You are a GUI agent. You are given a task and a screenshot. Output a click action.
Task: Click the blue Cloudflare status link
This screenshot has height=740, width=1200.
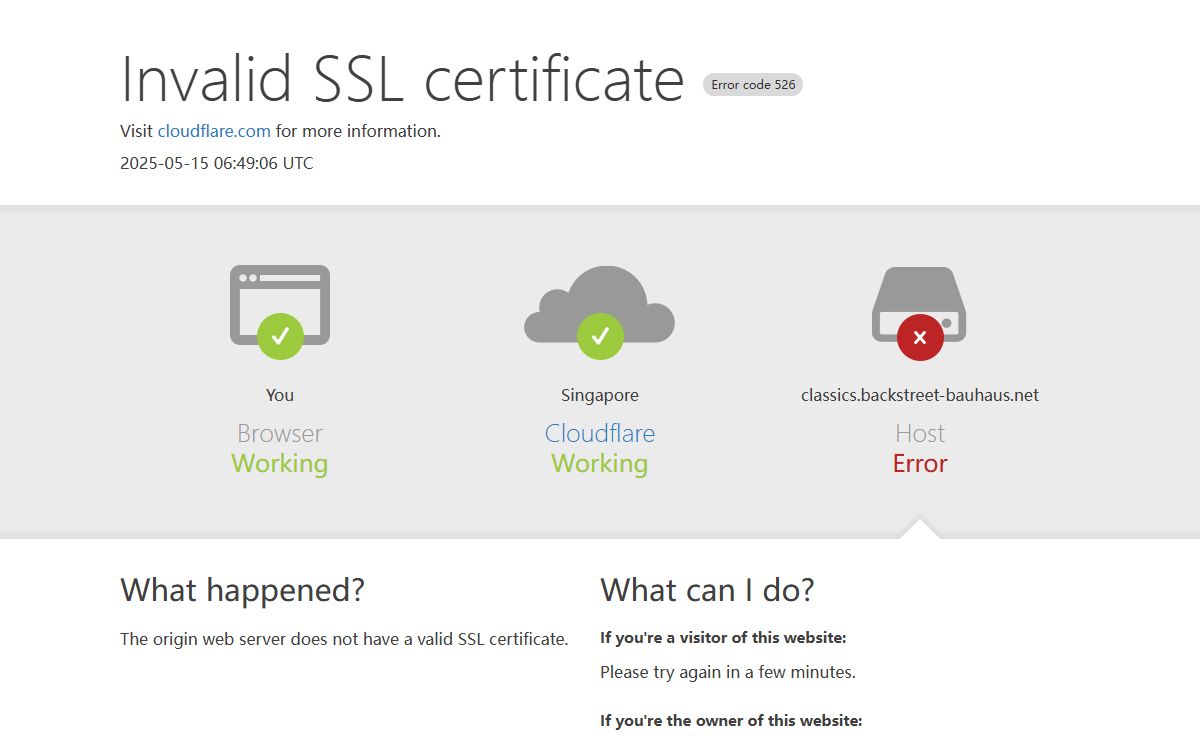pyautogui.click(x=600, y=433)
